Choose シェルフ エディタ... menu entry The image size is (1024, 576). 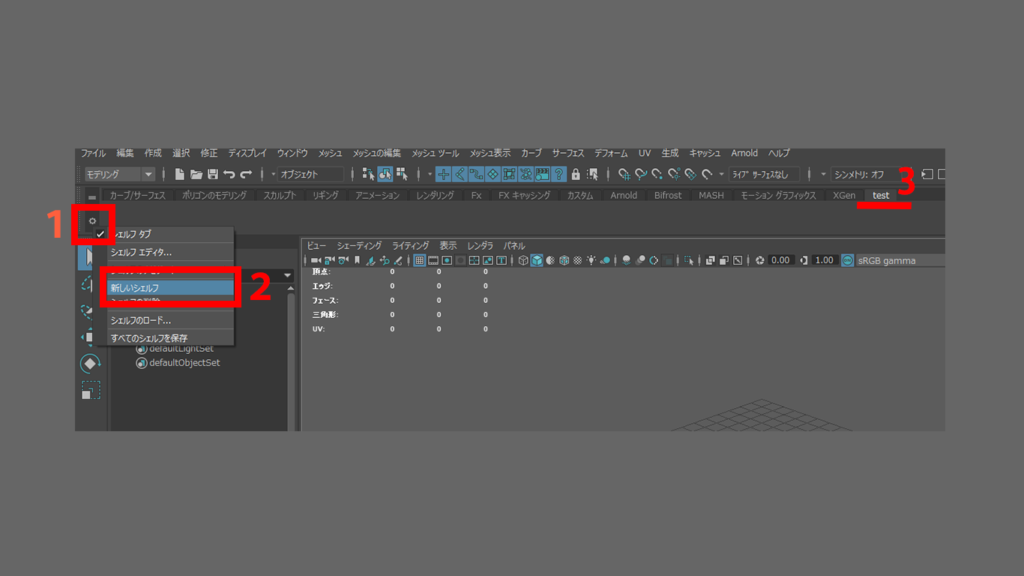pyautogui.click(x=170, y=252)
